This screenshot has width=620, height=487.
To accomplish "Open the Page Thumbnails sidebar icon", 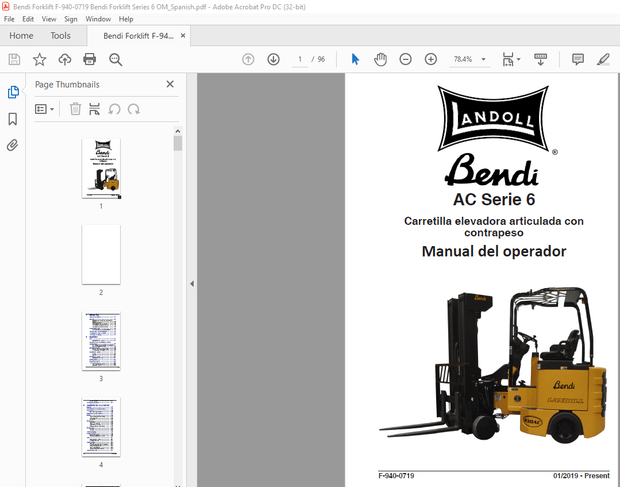I will [13, 92].
